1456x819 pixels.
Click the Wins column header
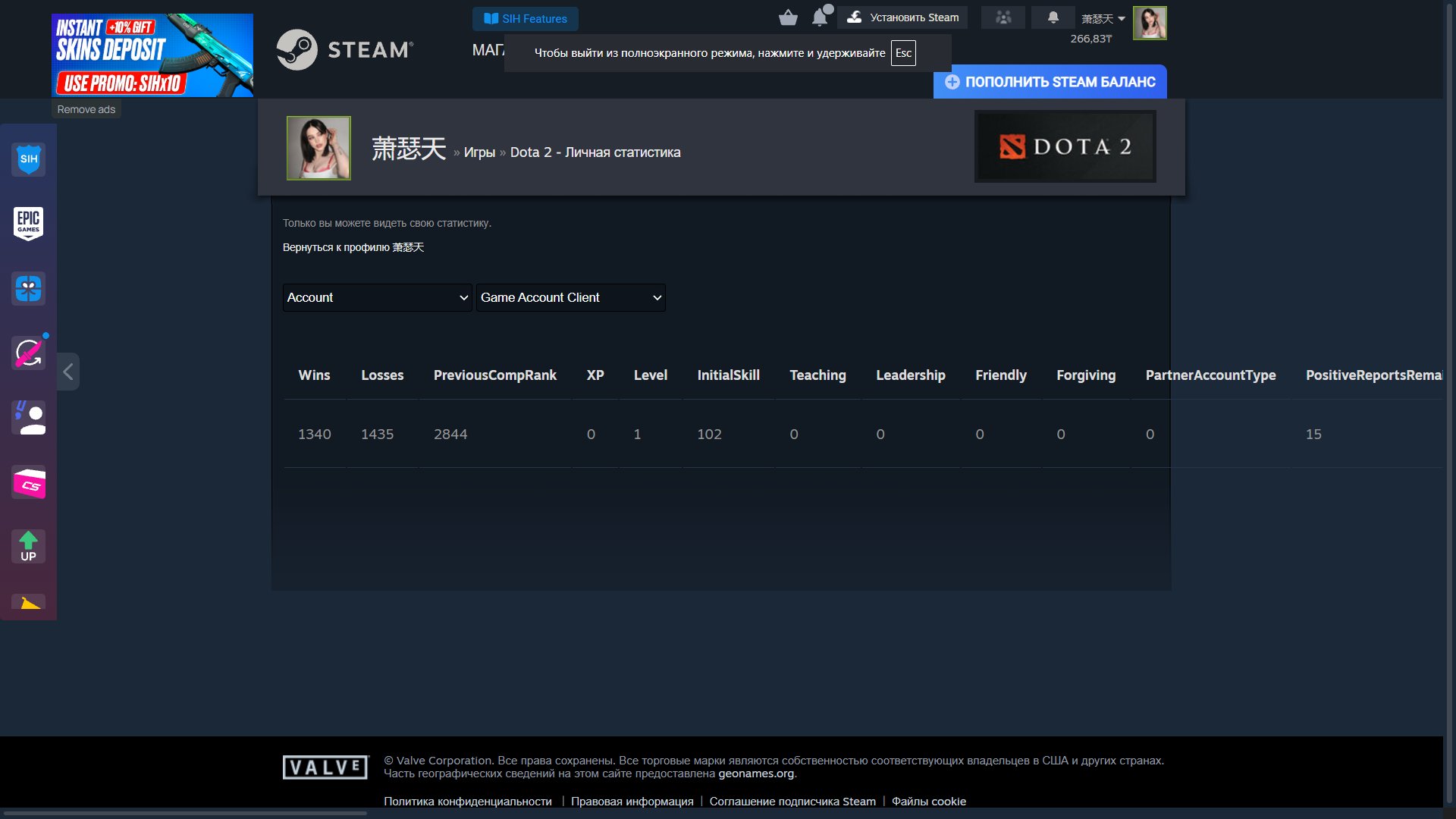coord(314,375)
